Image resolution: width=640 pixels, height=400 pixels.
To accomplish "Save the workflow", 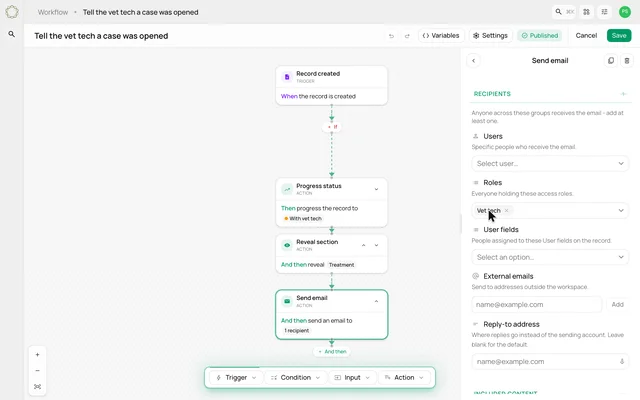I will tap(619, 36).
